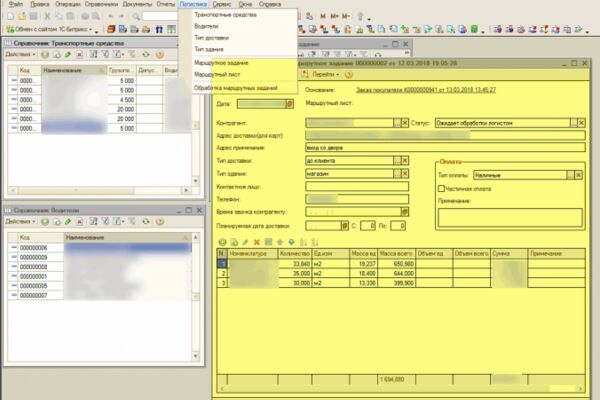Select Маршрутный лист in Логистика menu

217,75
